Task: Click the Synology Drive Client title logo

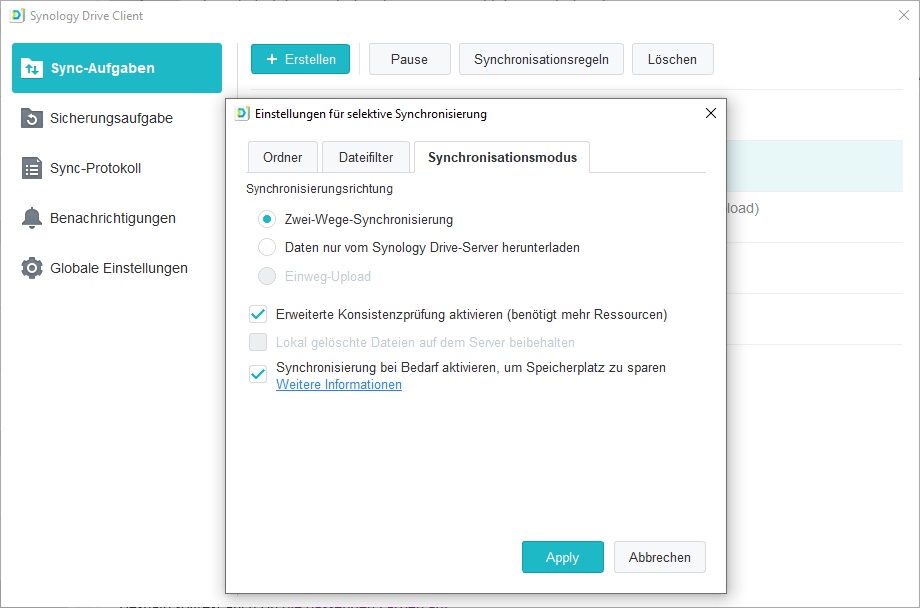Action: [x=18, y=16]
